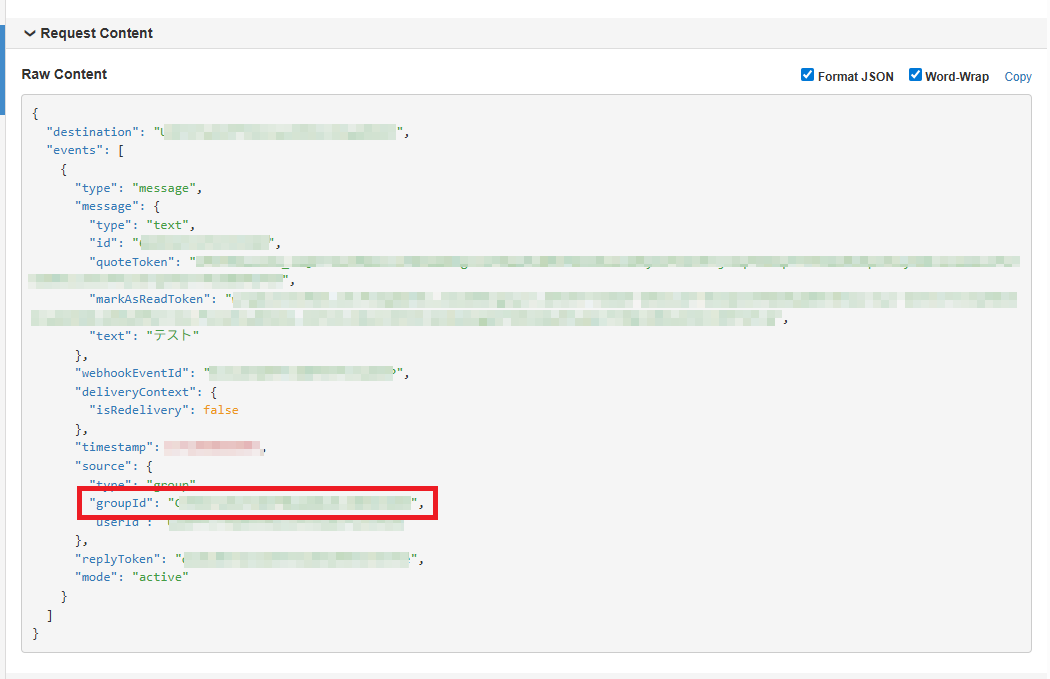Click the Request Content header title
This screenshot has width=1050, height=679.
tap(96, 34)
